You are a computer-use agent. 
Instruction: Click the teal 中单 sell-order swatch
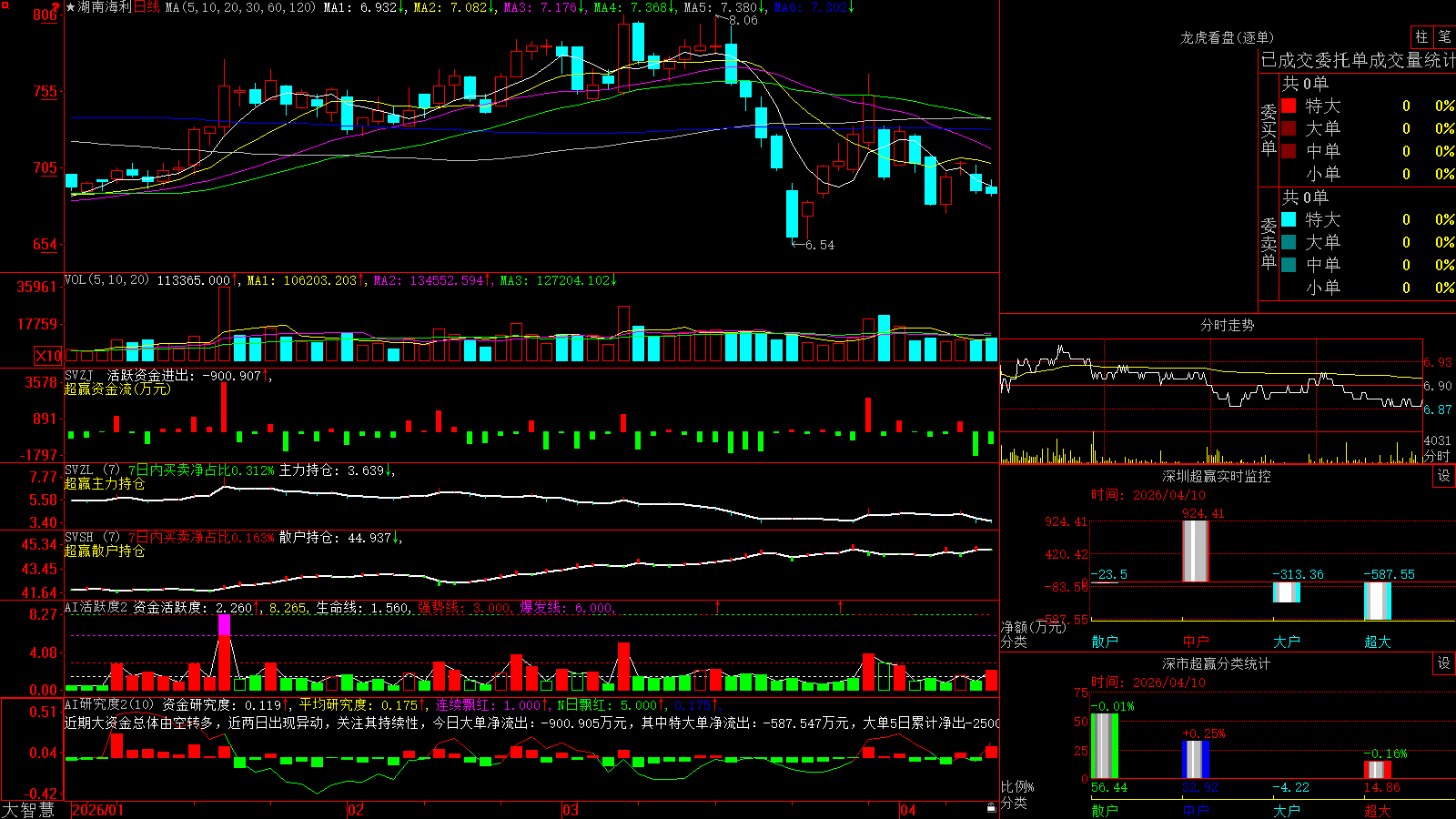point(1289,265)
